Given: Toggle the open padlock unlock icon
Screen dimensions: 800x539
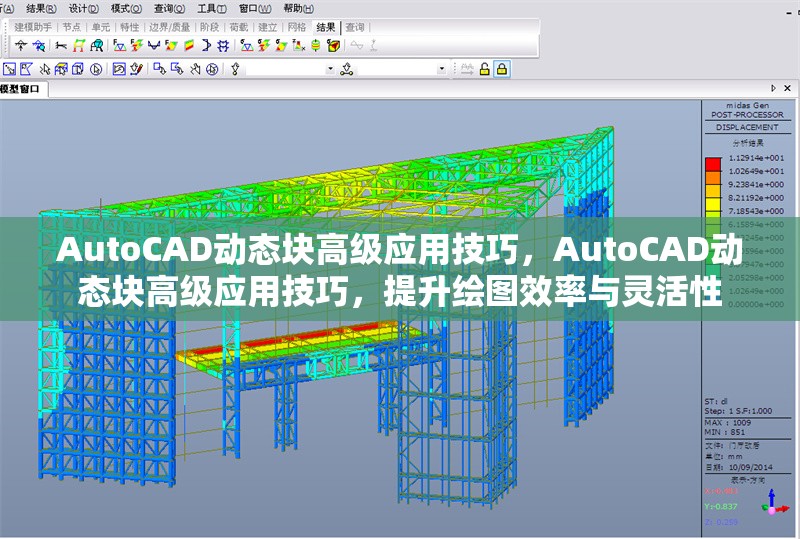Looking at the screenshot, I should [485, 69].
